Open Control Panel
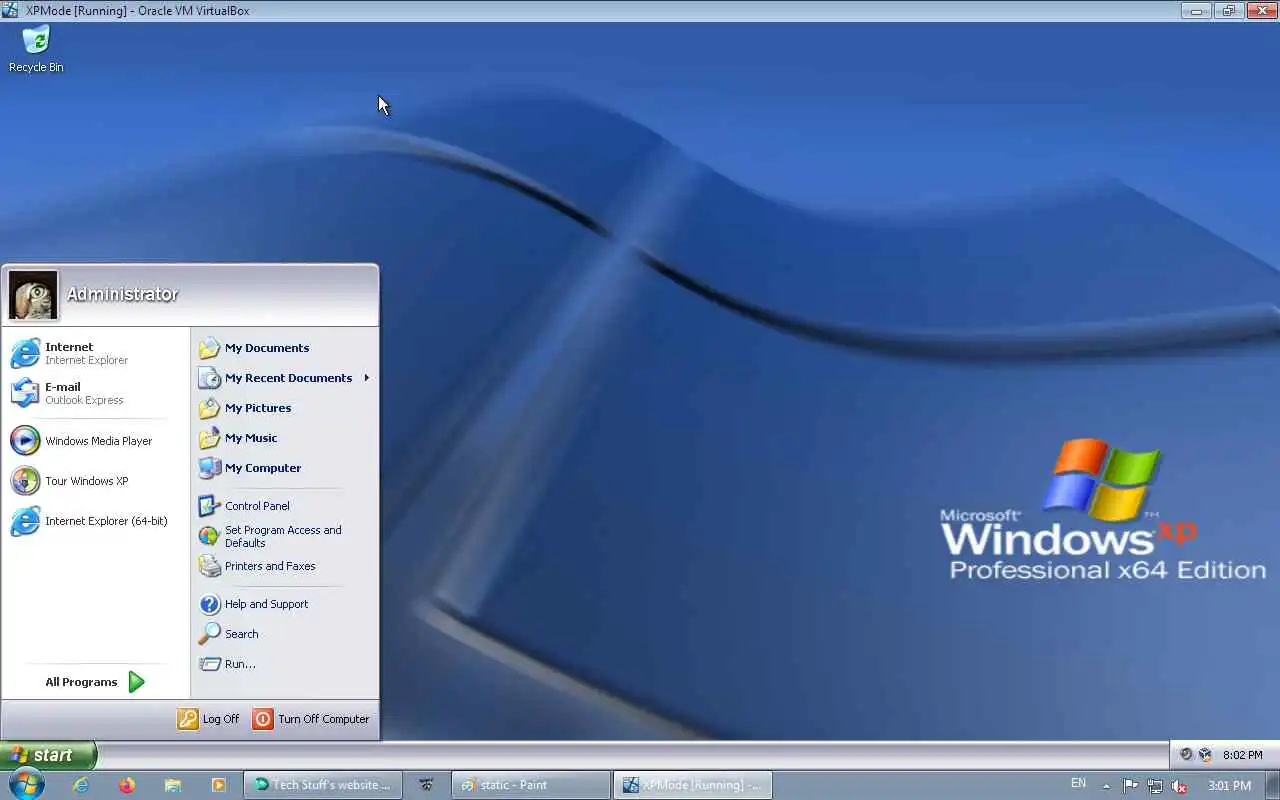 click(x=285, y=506)
